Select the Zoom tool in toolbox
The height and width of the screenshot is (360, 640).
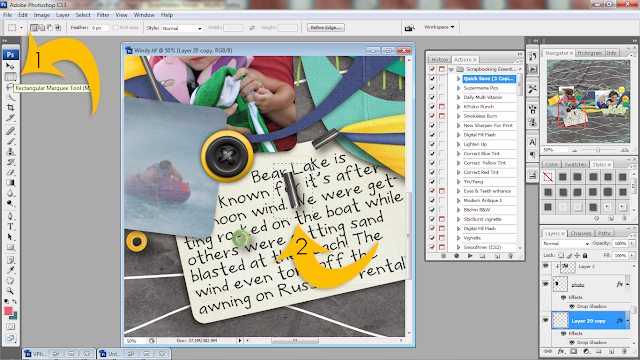click(11, 291)
